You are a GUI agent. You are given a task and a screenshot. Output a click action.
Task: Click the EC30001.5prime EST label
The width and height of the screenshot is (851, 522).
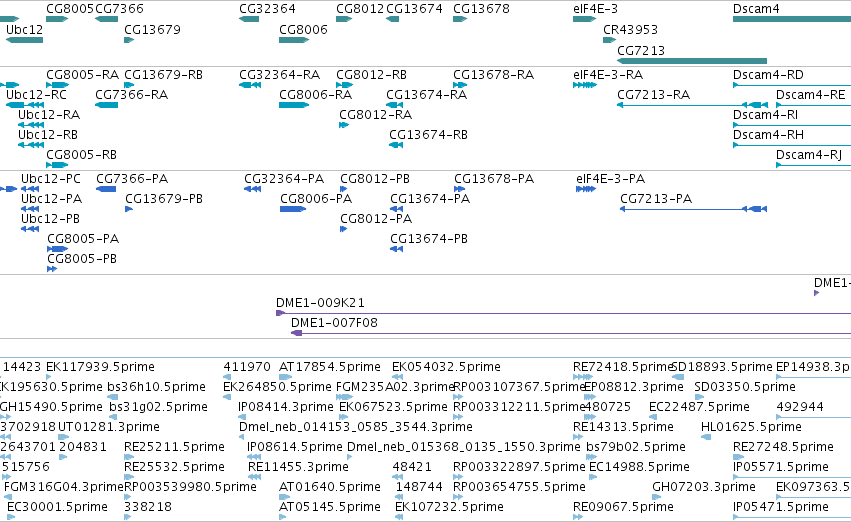tap(58, 507)
